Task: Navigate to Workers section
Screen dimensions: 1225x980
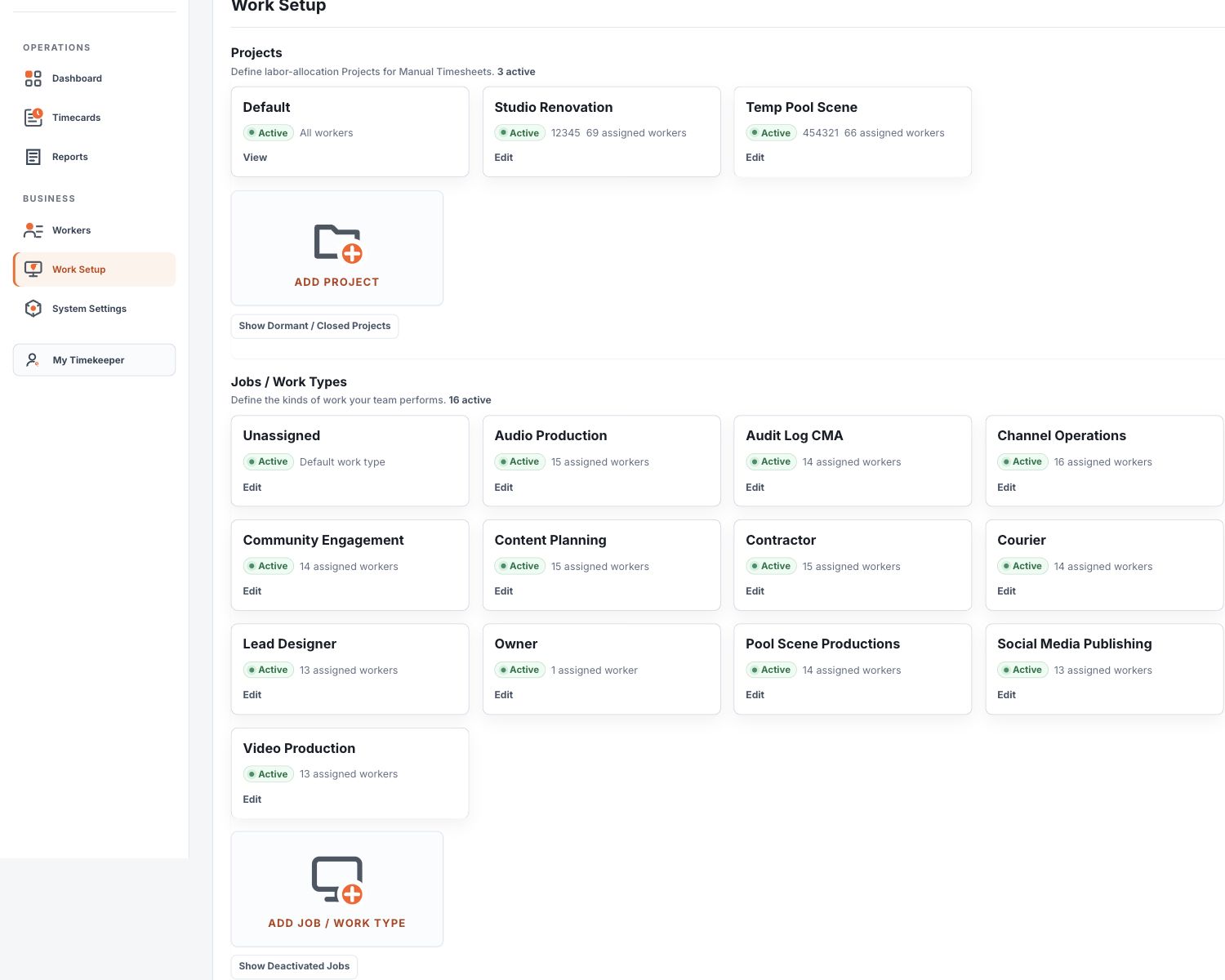Action: pyautogui.click(x=94, y=230)
